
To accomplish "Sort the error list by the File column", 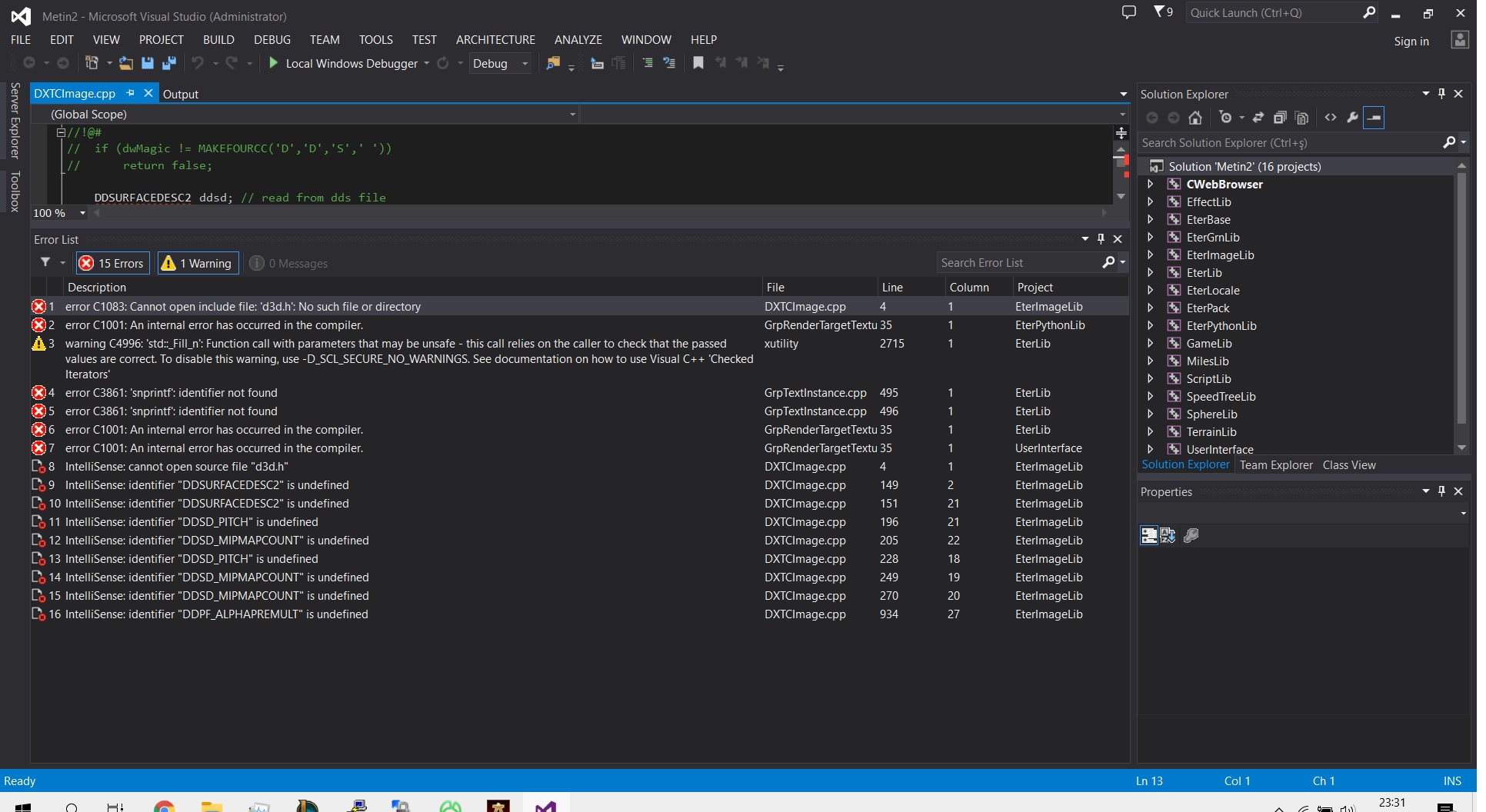I will tap(820, 287).
